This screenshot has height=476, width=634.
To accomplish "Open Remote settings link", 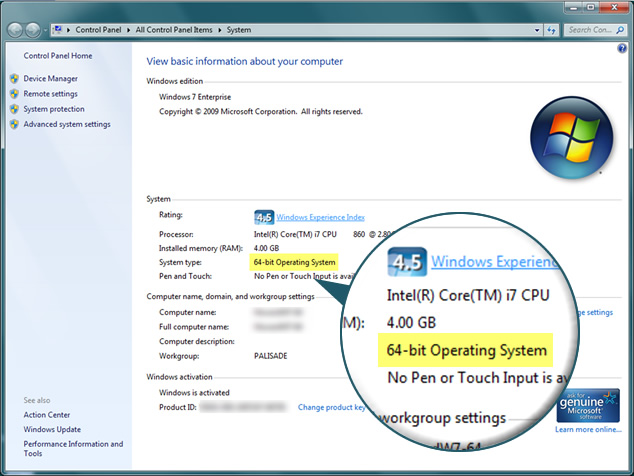I will pos(51,94).
